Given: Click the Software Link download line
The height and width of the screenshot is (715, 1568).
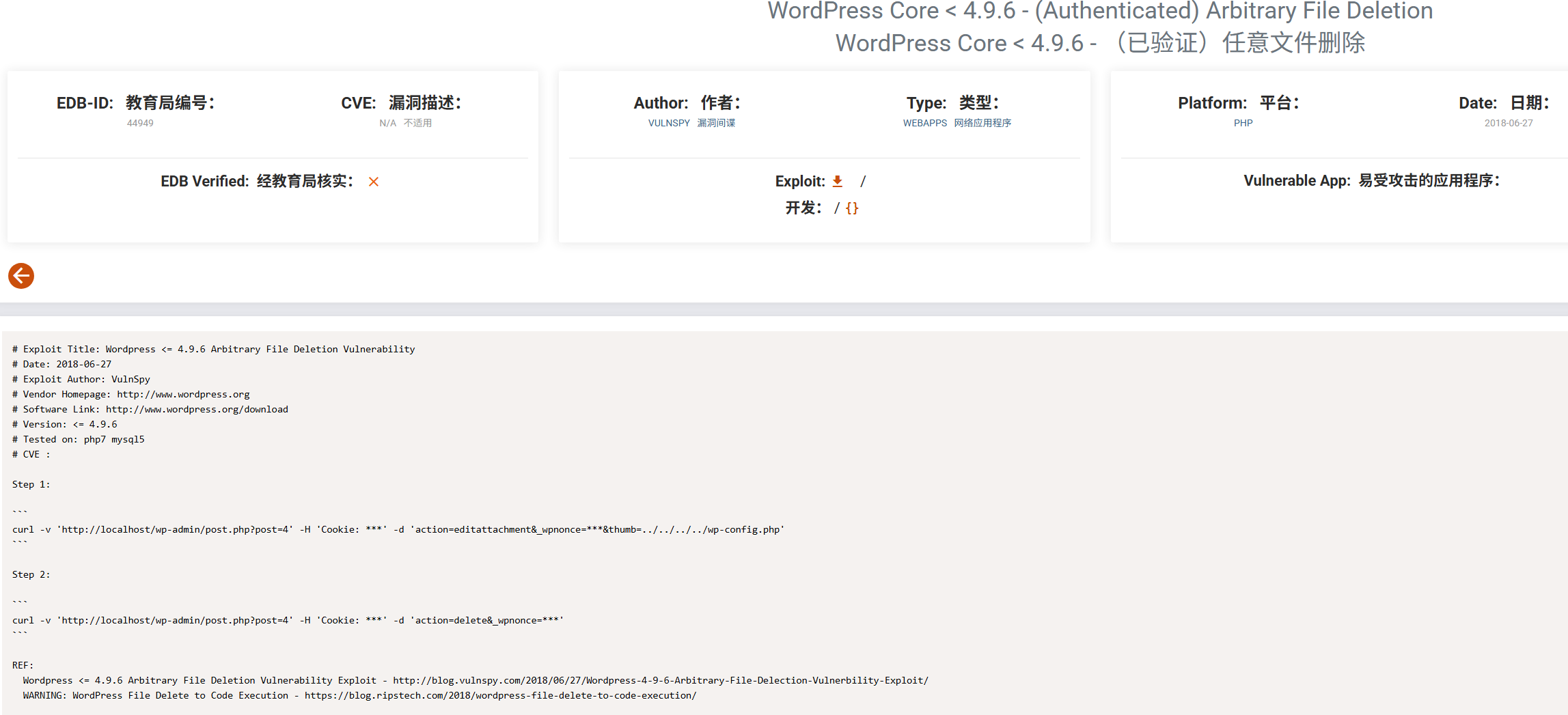Looking at the screenshot, I should [150, 409].
